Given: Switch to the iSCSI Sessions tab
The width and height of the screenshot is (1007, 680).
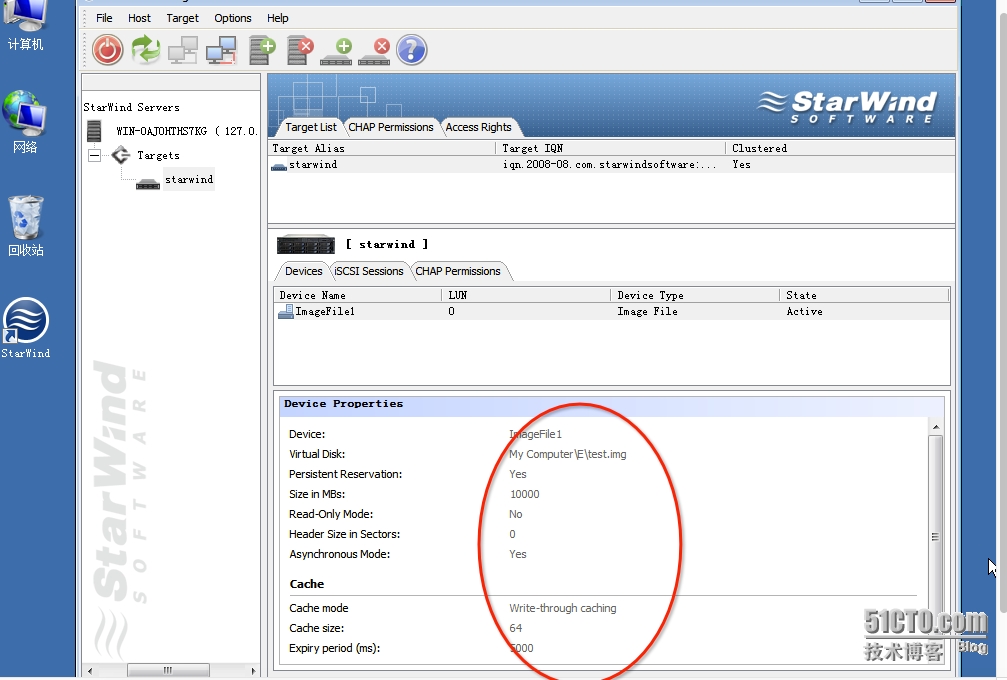Looking at the screenshot, I should 369,271.
